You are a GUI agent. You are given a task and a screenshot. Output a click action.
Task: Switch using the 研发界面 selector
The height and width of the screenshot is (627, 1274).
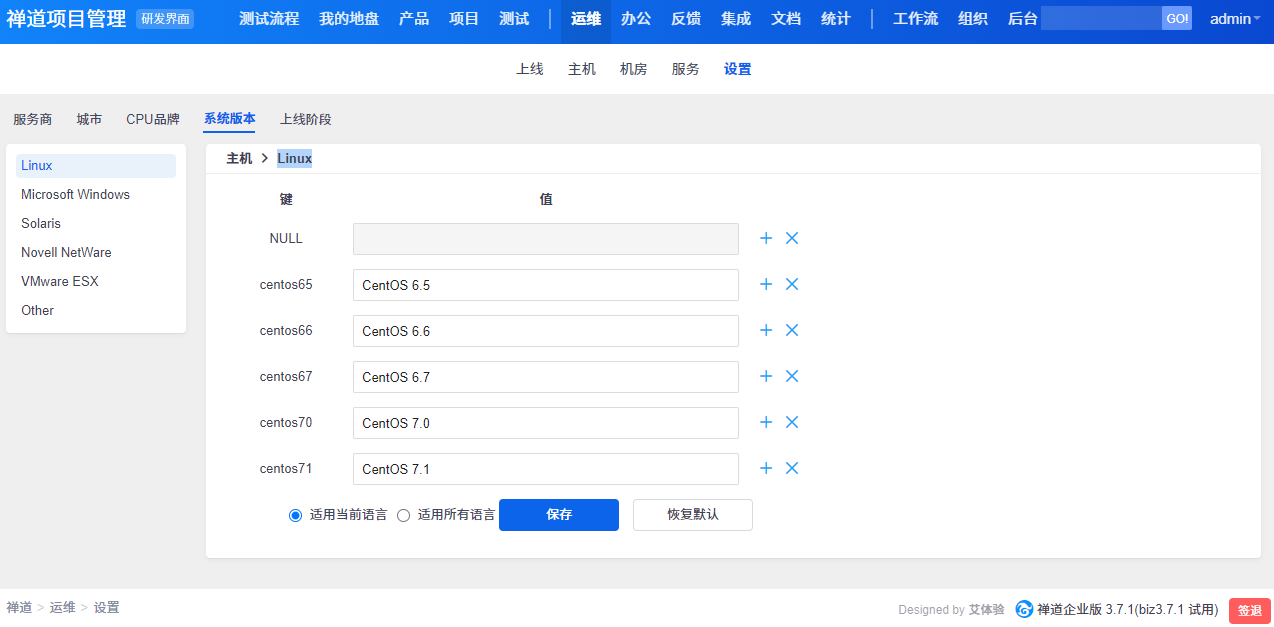(x=165, y=19)
